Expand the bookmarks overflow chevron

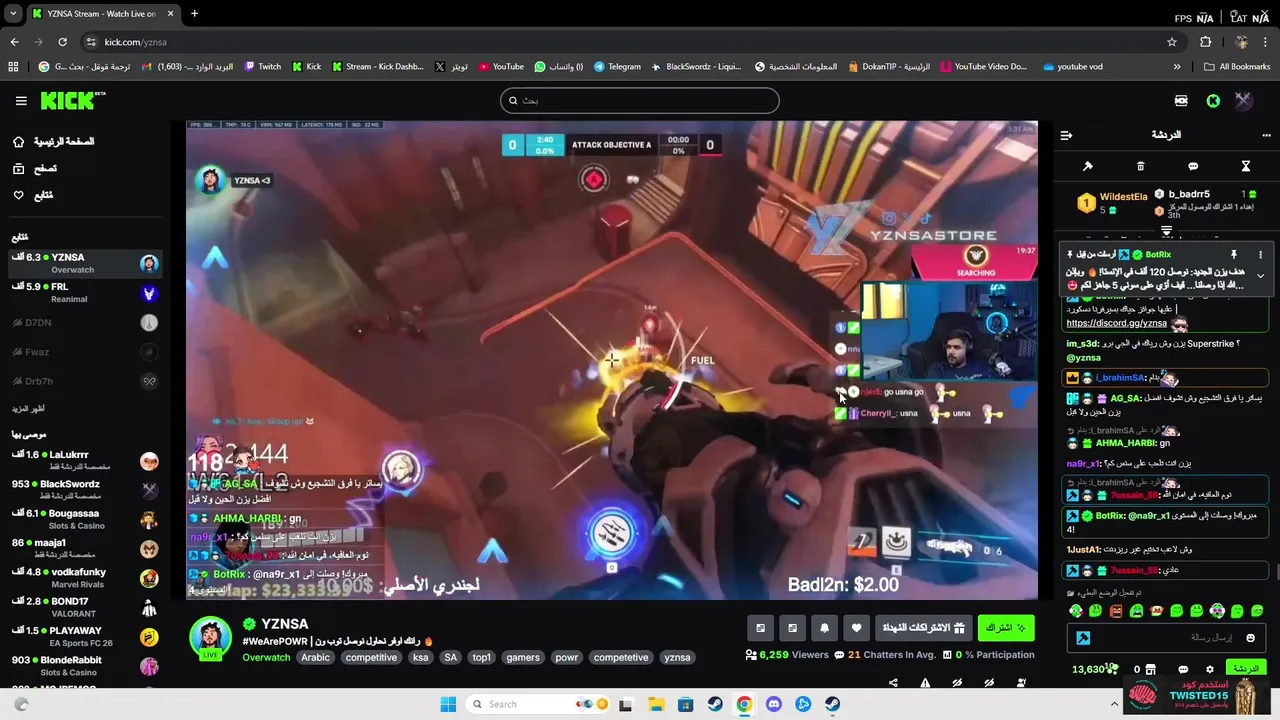coord(1177,67)
